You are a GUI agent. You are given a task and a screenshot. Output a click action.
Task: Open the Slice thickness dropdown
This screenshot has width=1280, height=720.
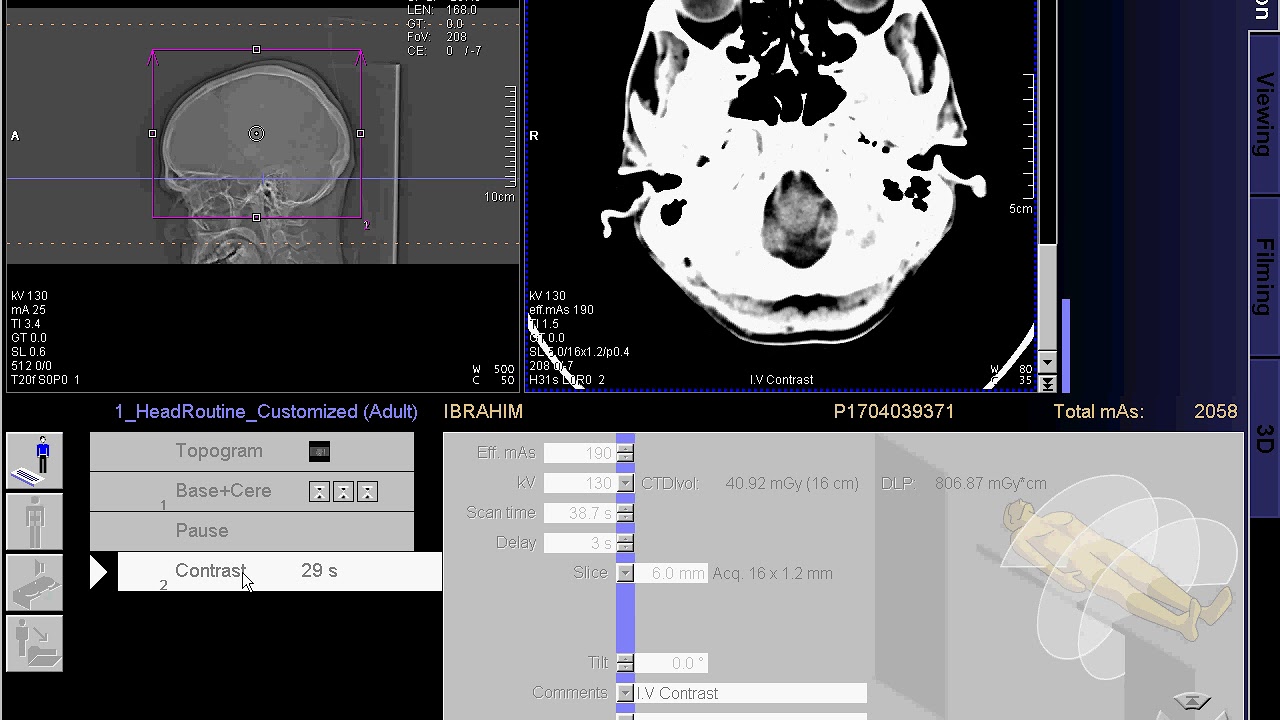pyautogui.click(x=625, y=573)
